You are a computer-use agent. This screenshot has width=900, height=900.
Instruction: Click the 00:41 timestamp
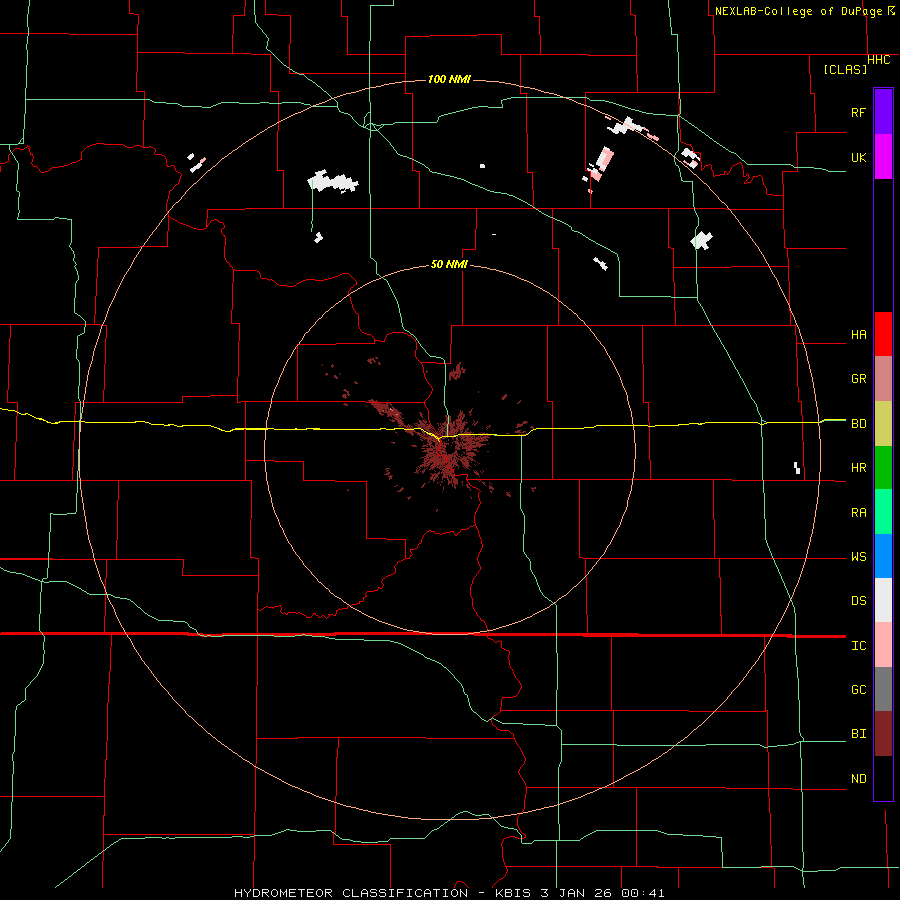[x=645, y=893]
